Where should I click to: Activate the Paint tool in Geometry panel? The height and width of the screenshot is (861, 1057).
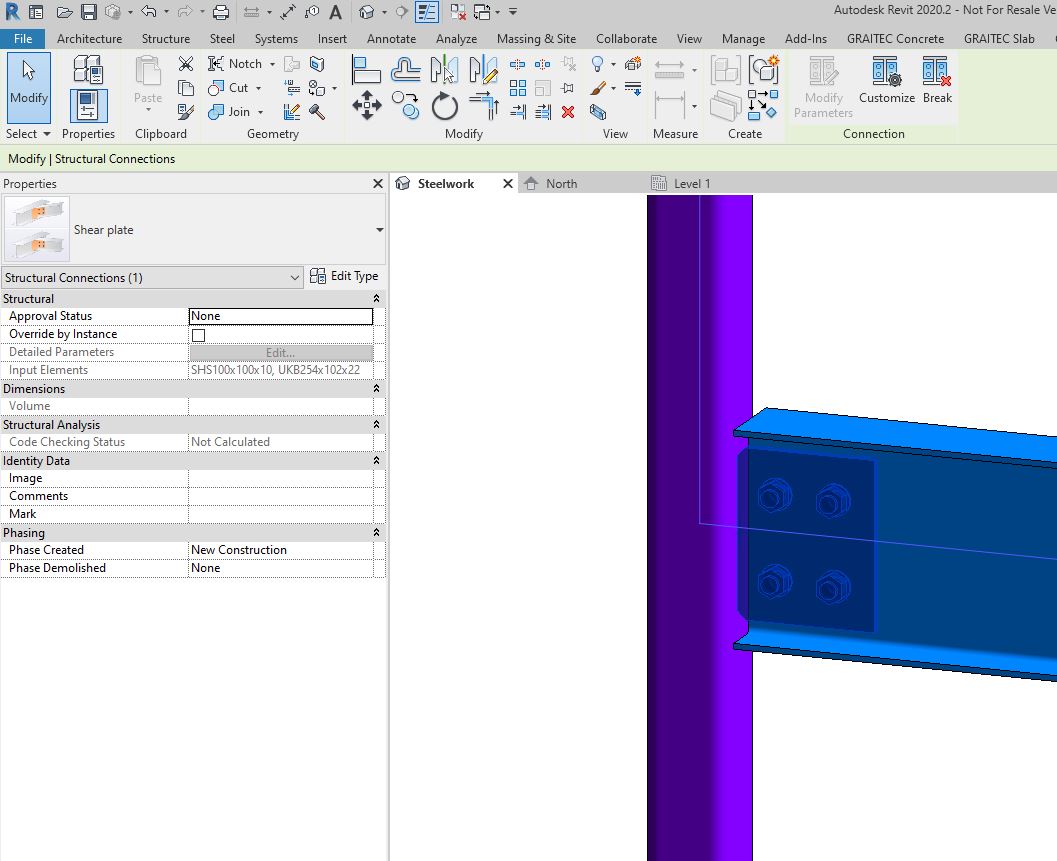click(186, 113)
